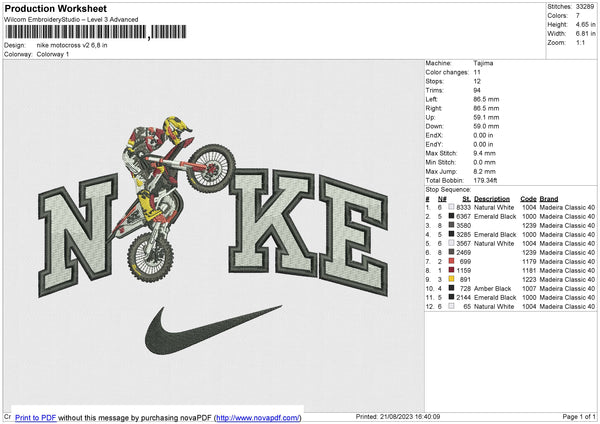Select the Max Stitch value 9.4 mm

point(484,153)
